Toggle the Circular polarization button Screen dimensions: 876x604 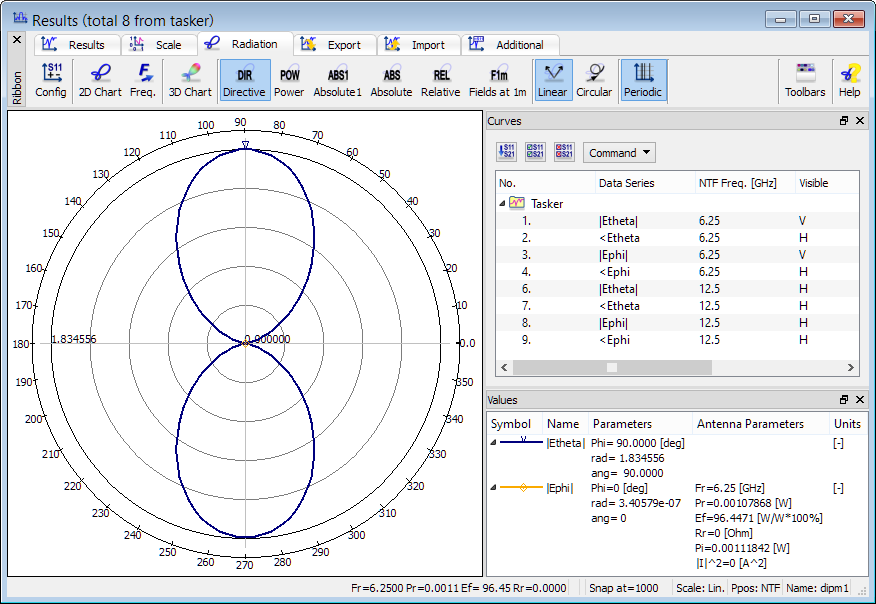click(594, 80)
